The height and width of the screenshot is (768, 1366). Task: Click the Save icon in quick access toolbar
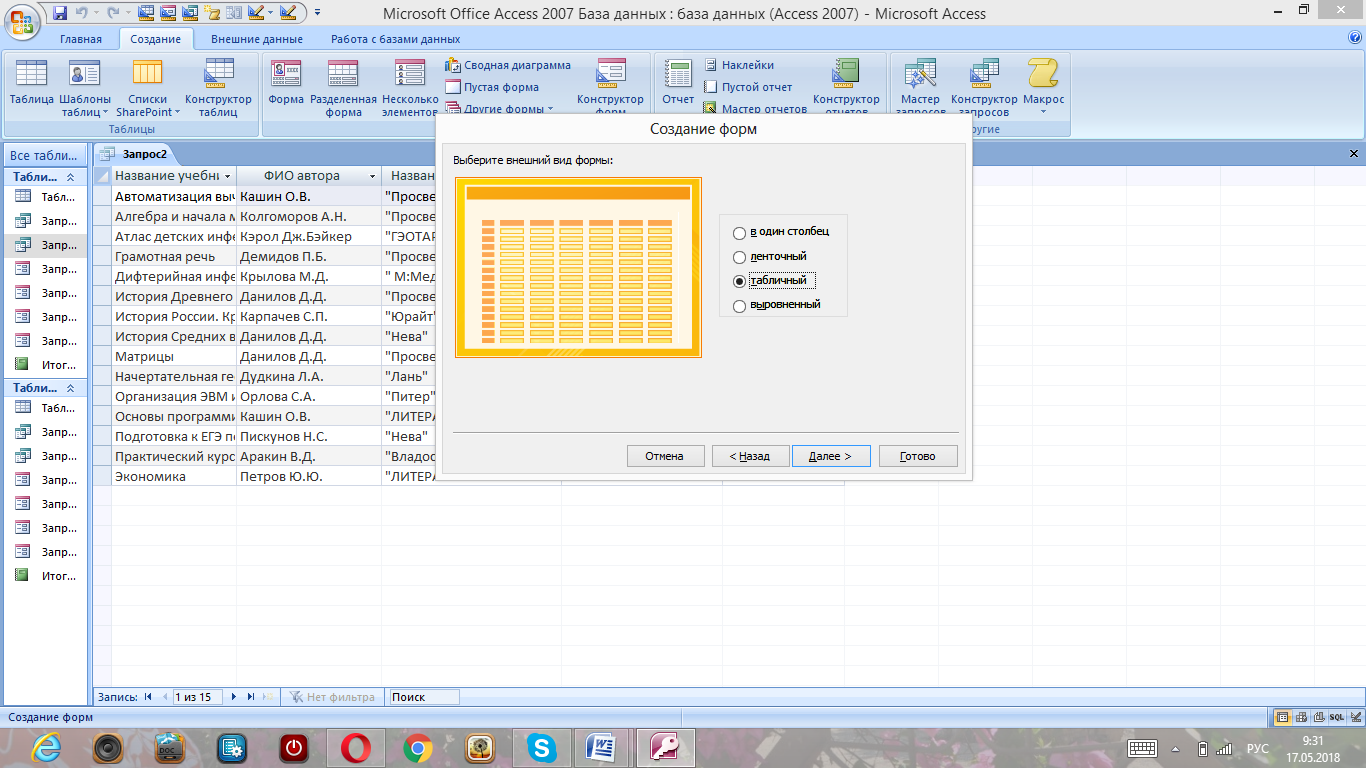pos(60,13)
